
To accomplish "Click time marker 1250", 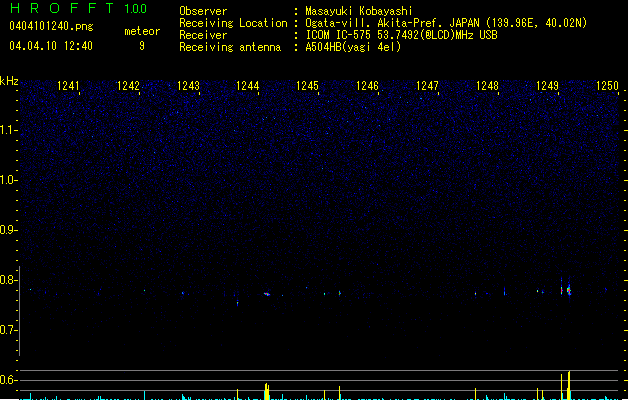I will 607,86.
